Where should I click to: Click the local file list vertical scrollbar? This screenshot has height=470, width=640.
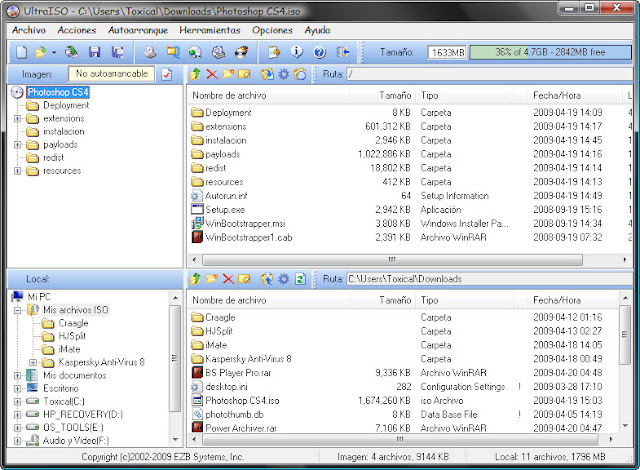(625, 335)
